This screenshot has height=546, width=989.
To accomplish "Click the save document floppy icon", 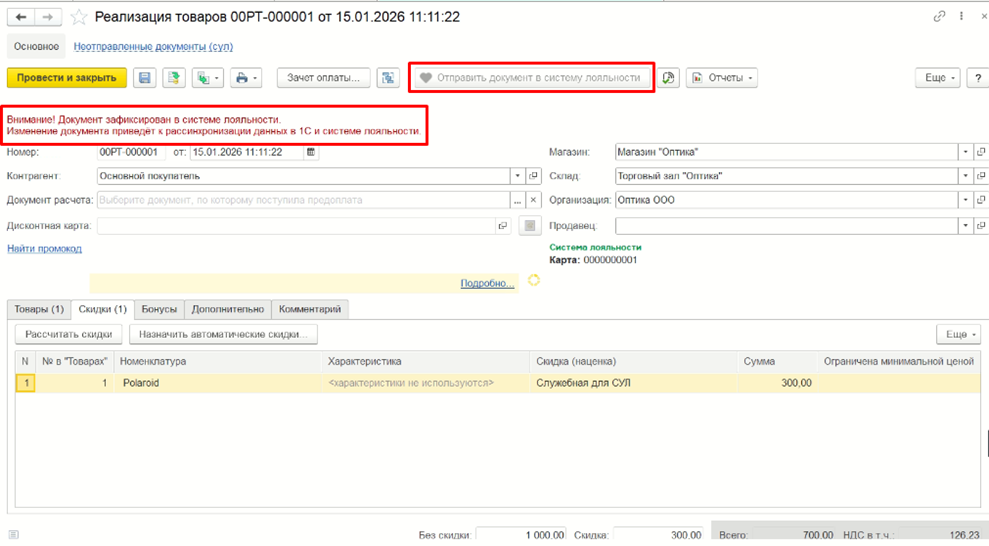I will [x=144, y=78].
